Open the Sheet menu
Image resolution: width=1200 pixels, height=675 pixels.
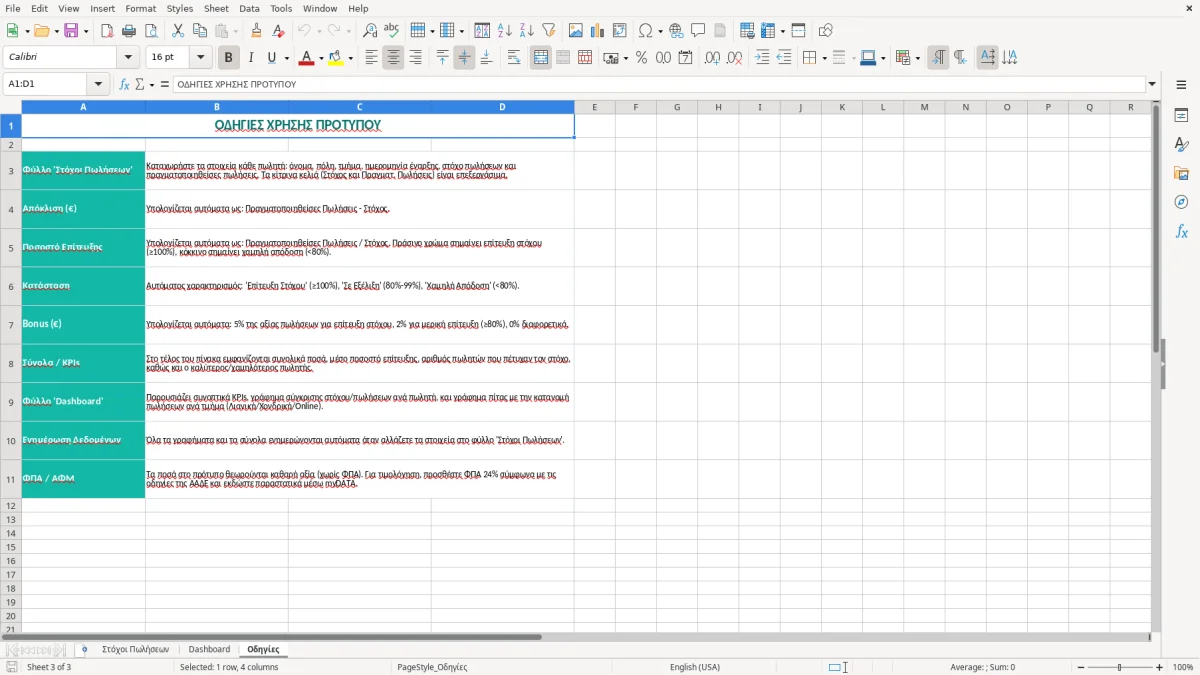[x=216, y=8]
